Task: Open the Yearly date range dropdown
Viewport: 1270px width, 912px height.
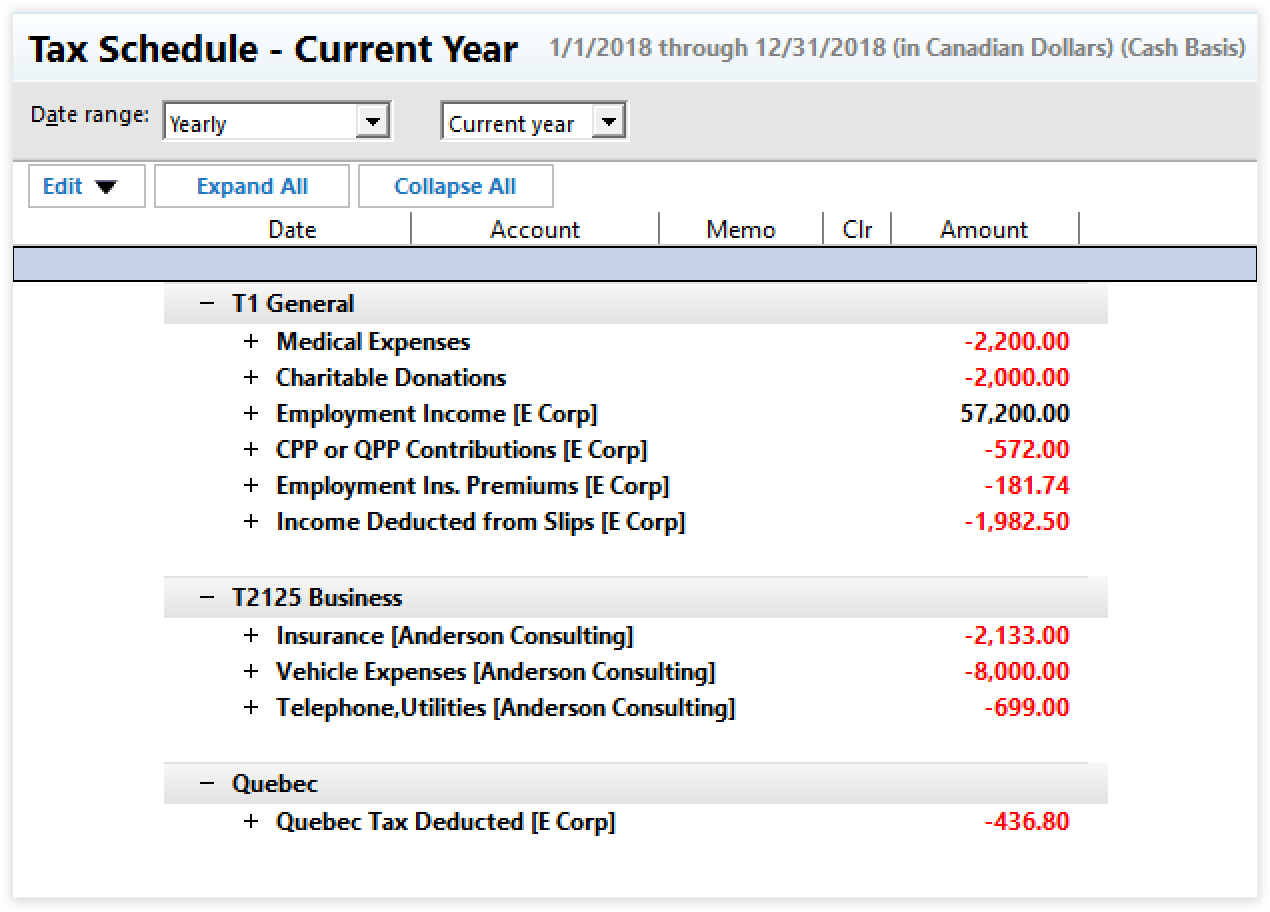Action: (x=372, y=123)
